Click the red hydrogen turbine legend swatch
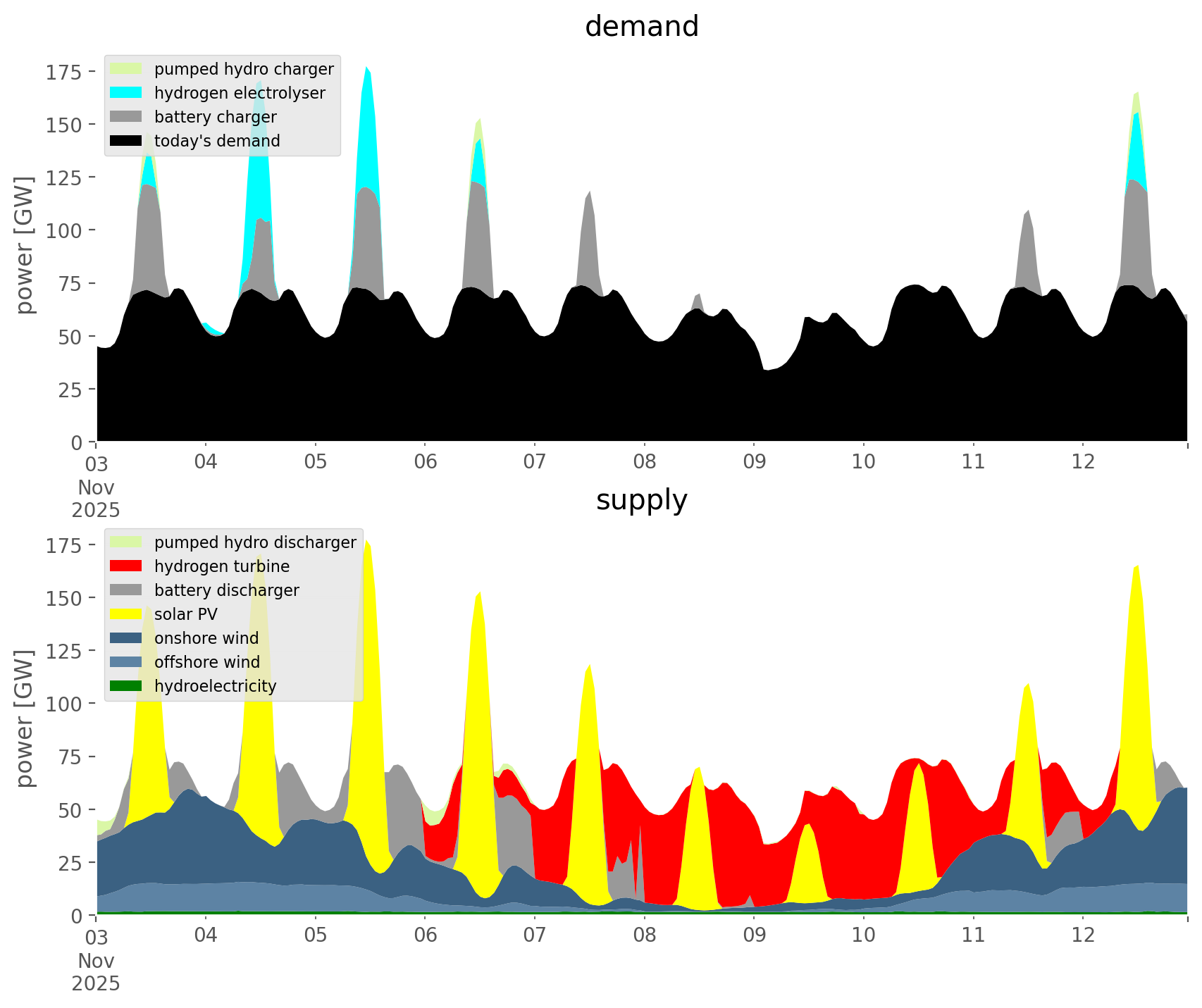This screenshot has width=1202, height=1008. pos(126,566)
